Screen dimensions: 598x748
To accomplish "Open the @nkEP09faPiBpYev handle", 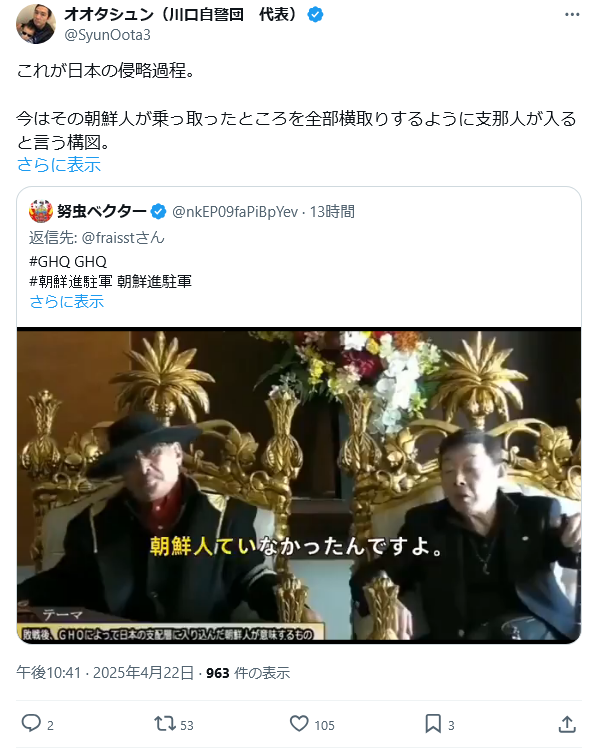I will coord(235,211).
